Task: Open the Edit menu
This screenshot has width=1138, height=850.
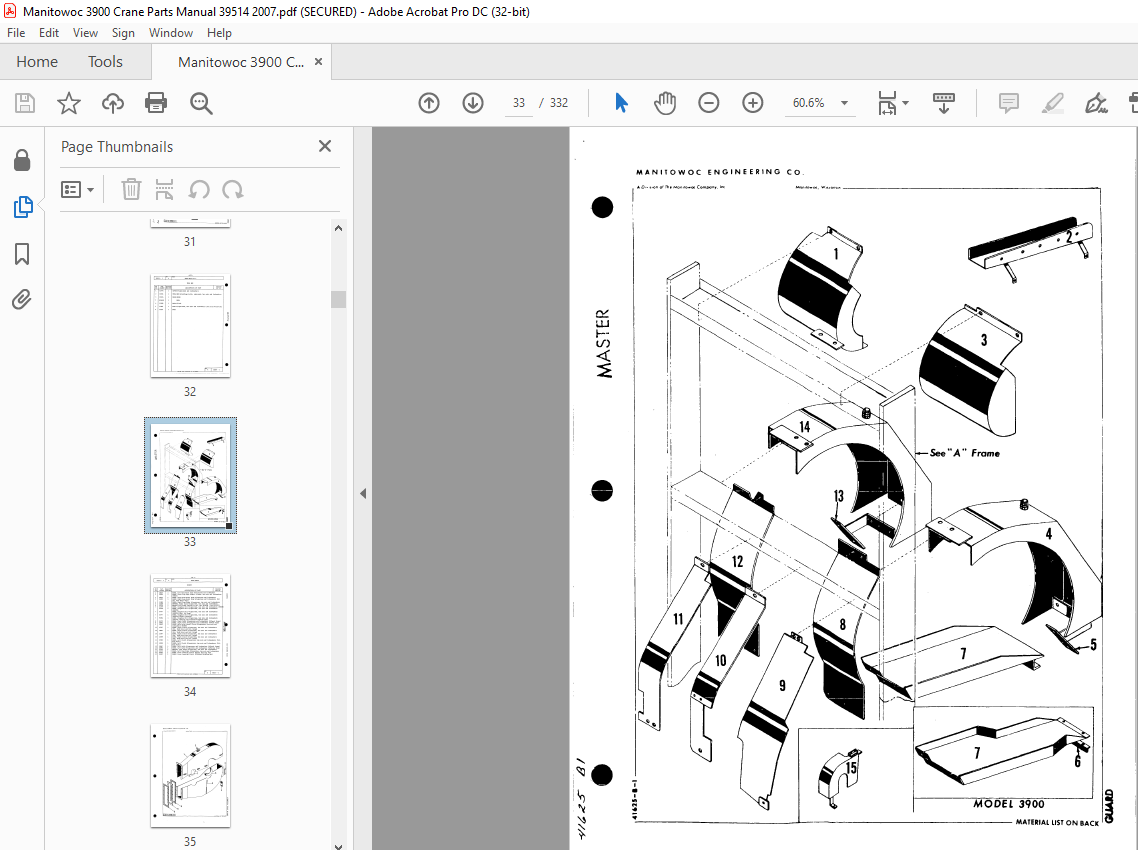Action: point(49,33)
